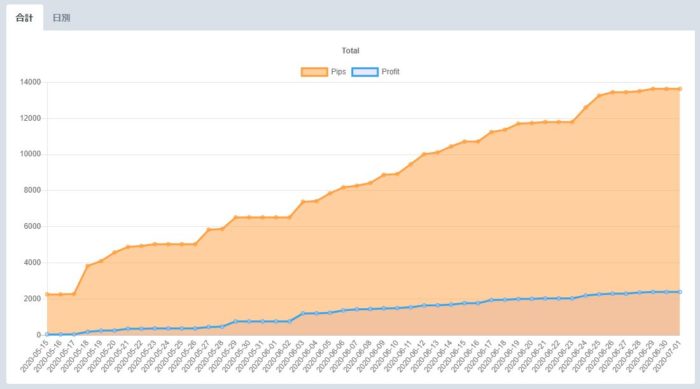Viewport: 700px width, 389px height.
Task: Select the last Profit data point on 2020-07-01
Action: coord(680,292)
